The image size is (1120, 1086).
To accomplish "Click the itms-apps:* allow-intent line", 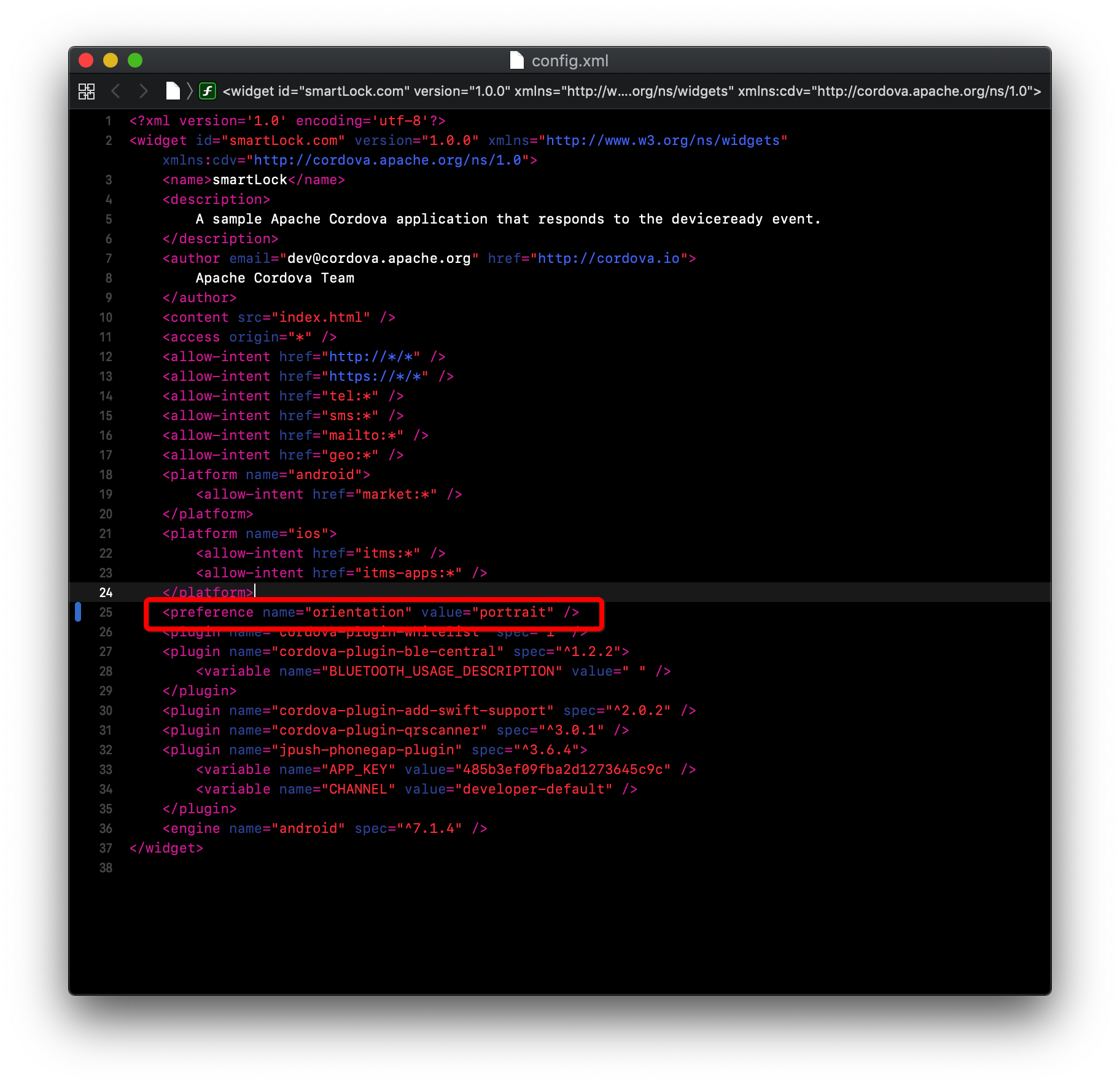I will click(x=341, y=573).
